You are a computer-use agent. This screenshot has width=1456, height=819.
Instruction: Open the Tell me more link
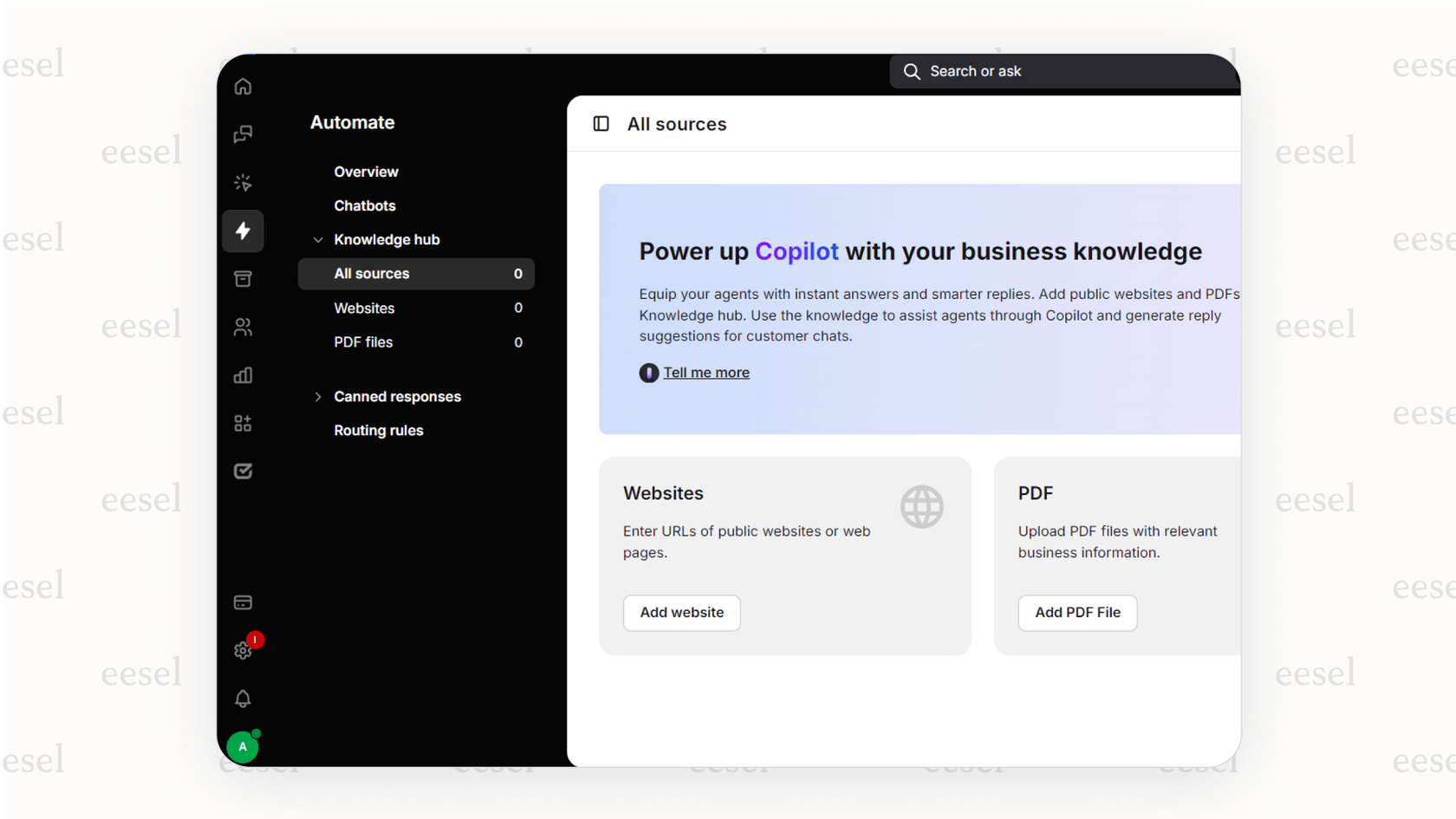point(706,372)
